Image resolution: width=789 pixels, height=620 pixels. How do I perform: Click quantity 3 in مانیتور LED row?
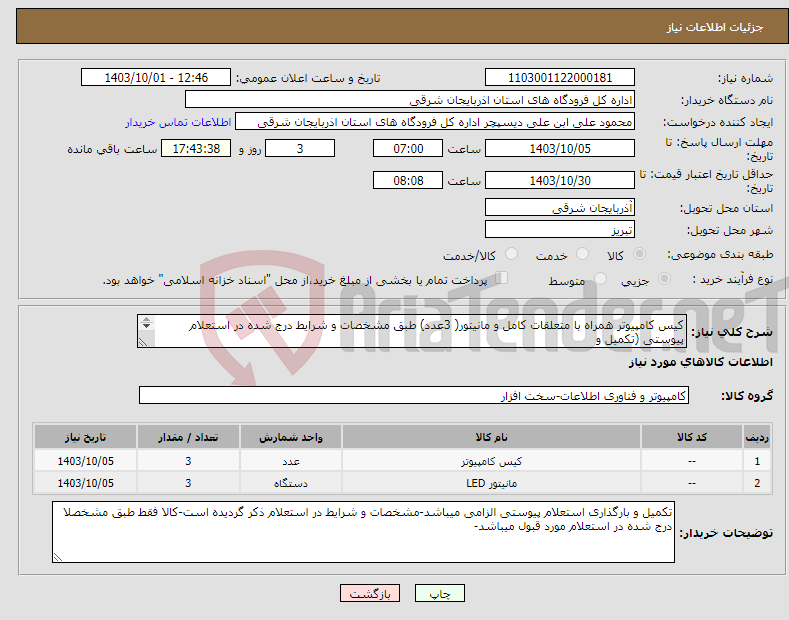click(x=188, y=483)
